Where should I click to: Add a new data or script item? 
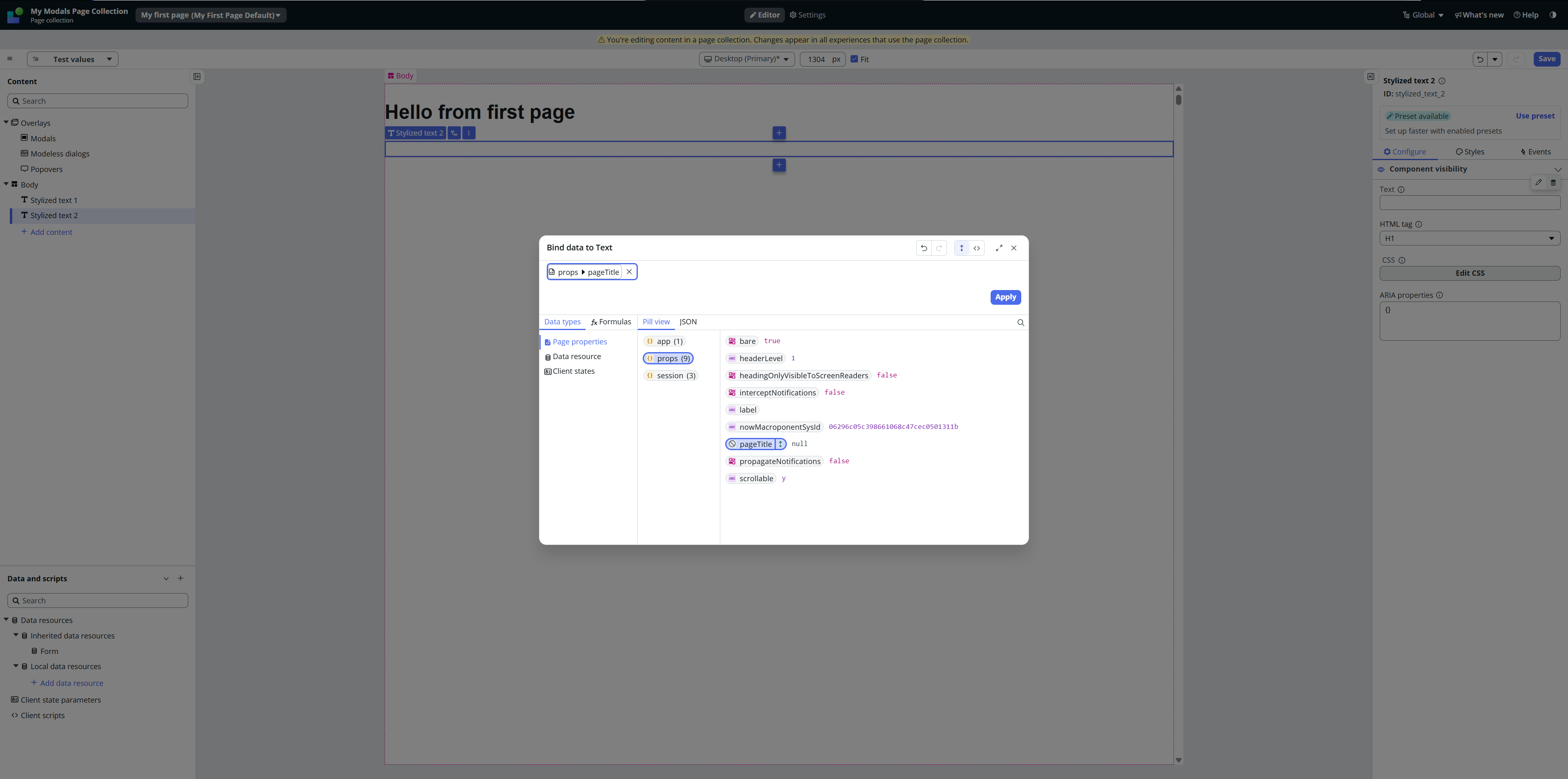(180, 578)
